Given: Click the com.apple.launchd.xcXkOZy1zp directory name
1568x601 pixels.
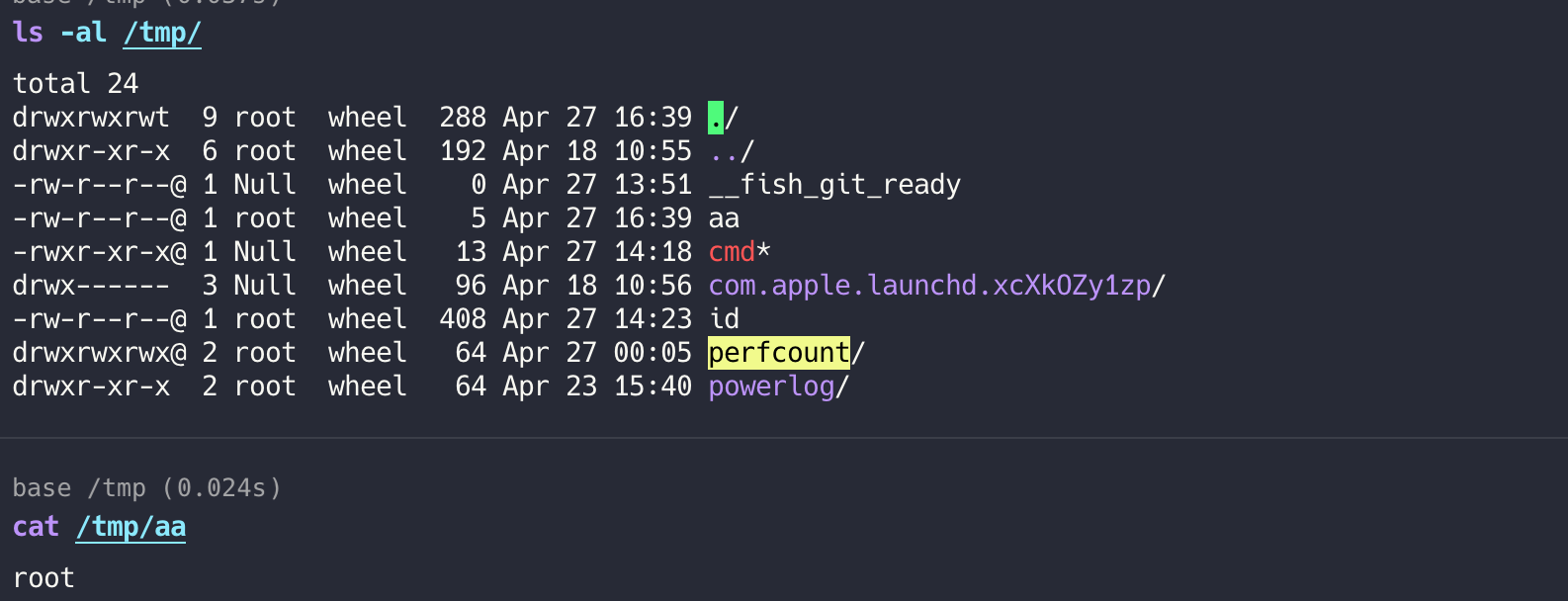Looking at the screenshot, I should [929, 286].
